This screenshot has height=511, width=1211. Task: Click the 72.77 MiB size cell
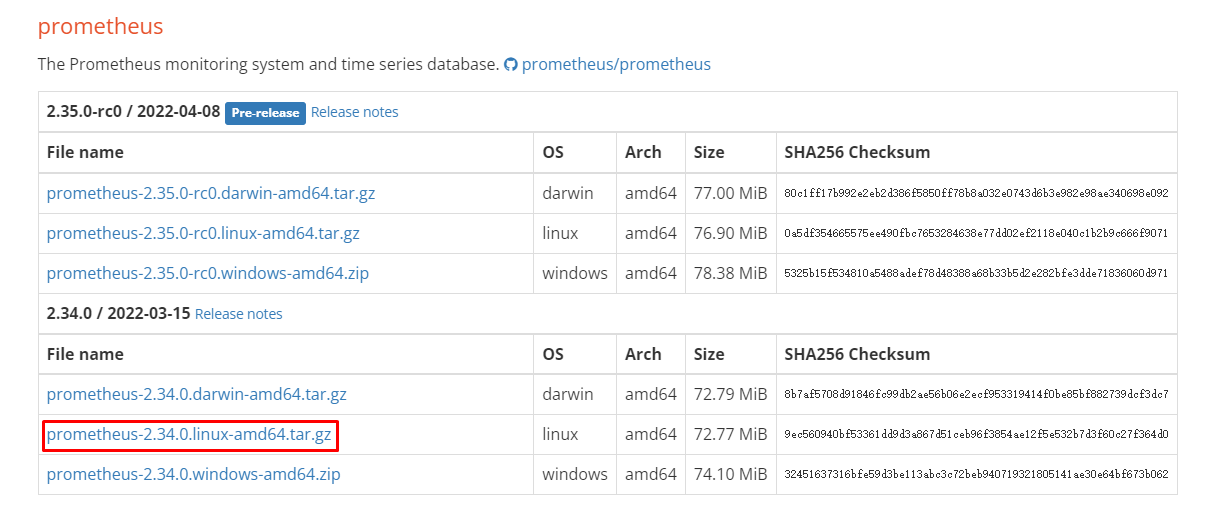[x=730, y=434]
